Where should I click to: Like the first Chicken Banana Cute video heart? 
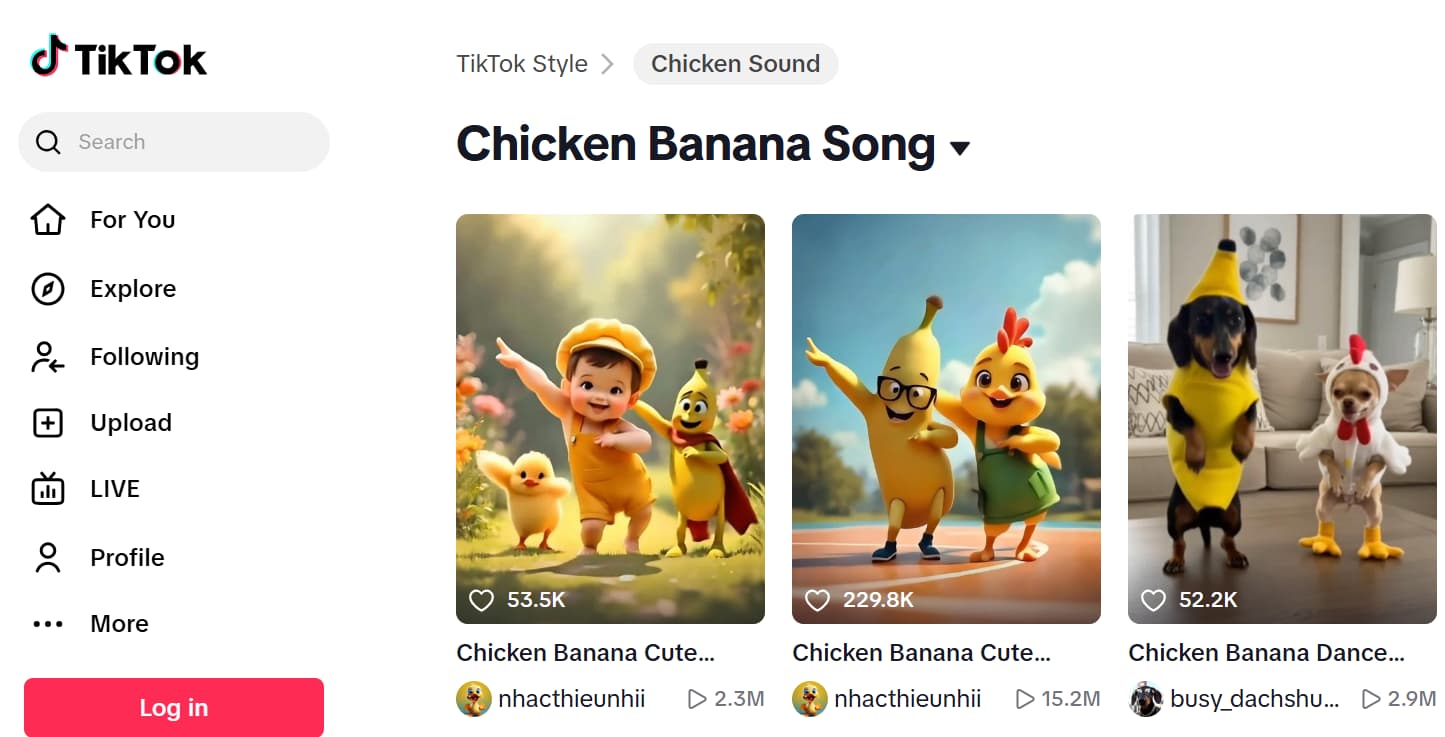481,599
